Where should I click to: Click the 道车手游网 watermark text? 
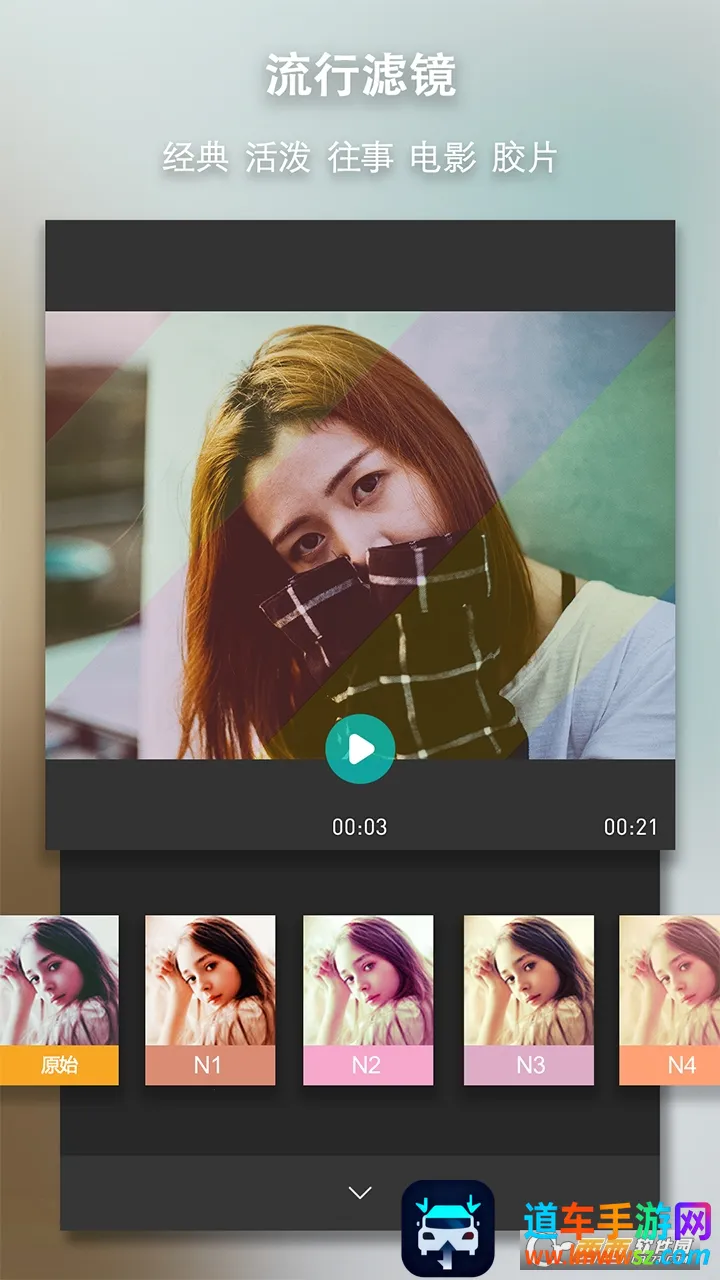pos(615,1222)
